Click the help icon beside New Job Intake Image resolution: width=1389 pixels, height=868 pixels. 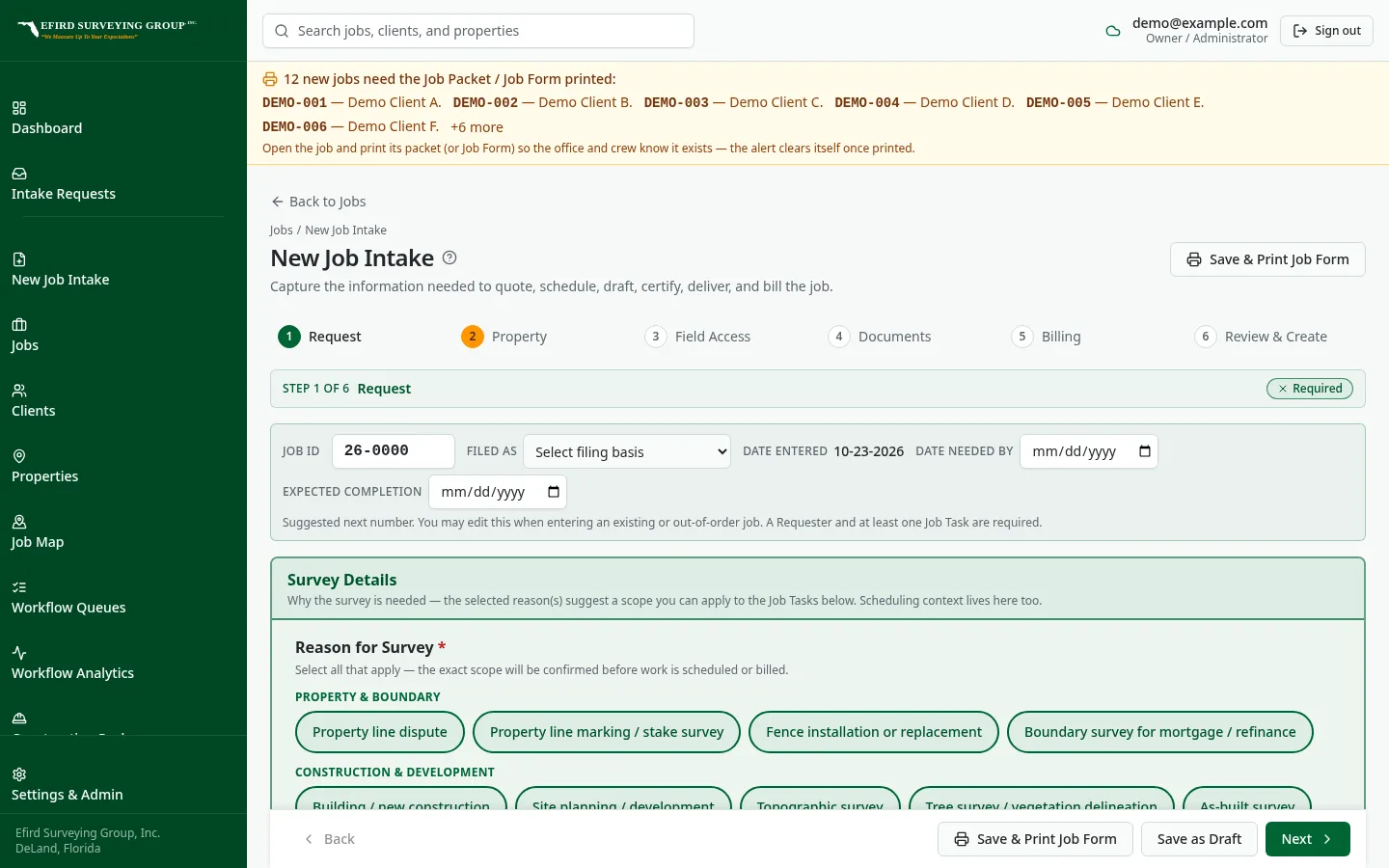449,258
